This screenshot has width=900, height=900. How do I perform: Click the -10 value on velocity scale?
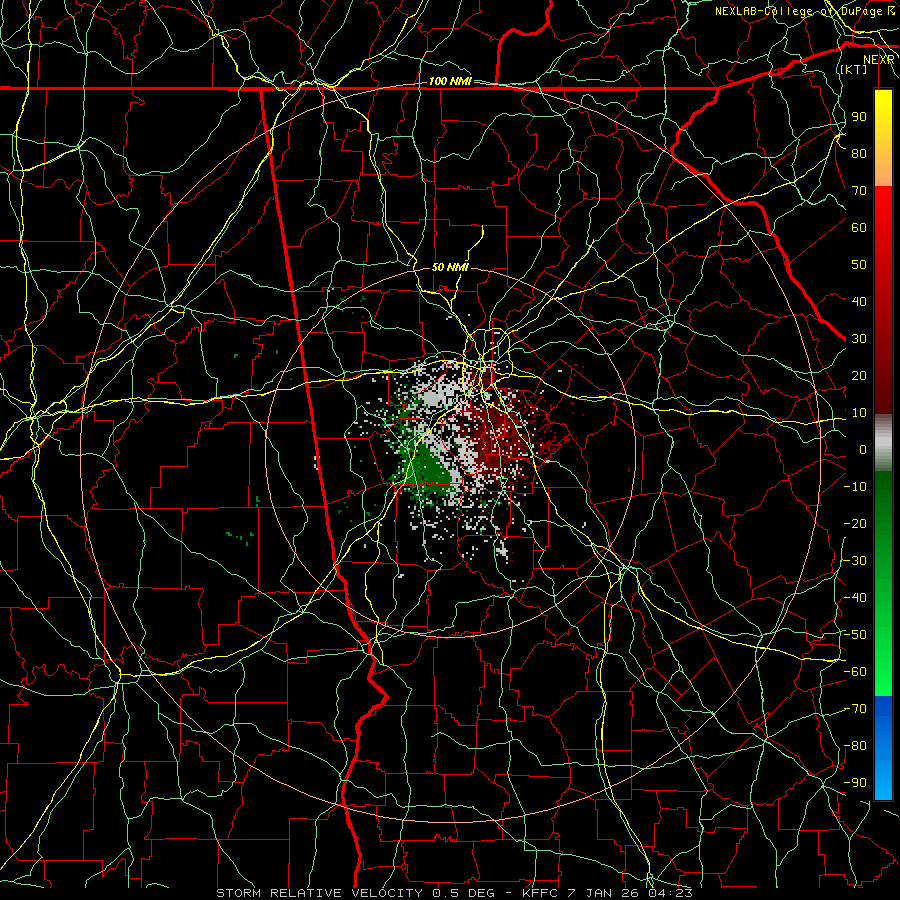tap(855, 487)
